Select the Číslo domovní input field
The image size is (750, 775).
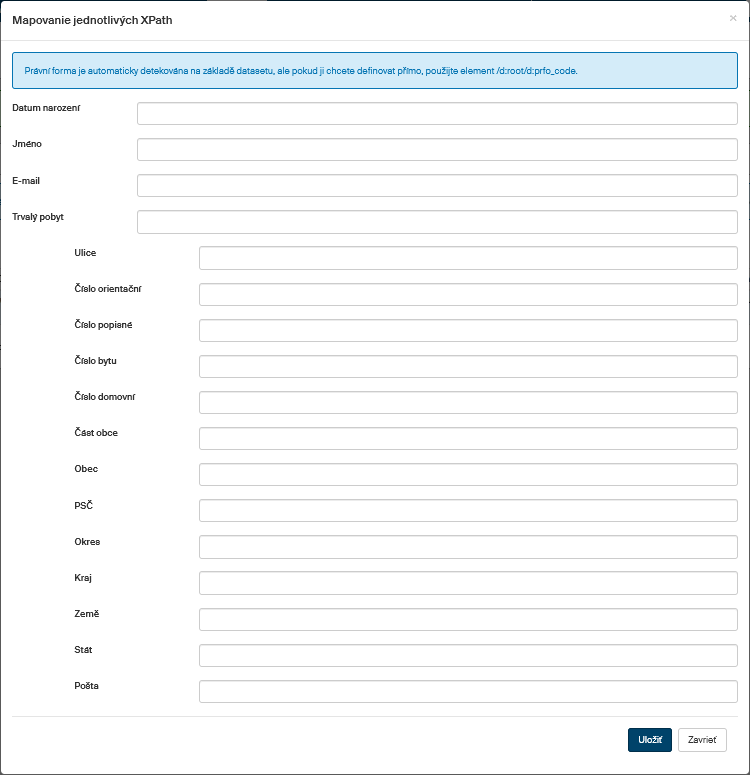pyautogui.click(x=468, y=402)
